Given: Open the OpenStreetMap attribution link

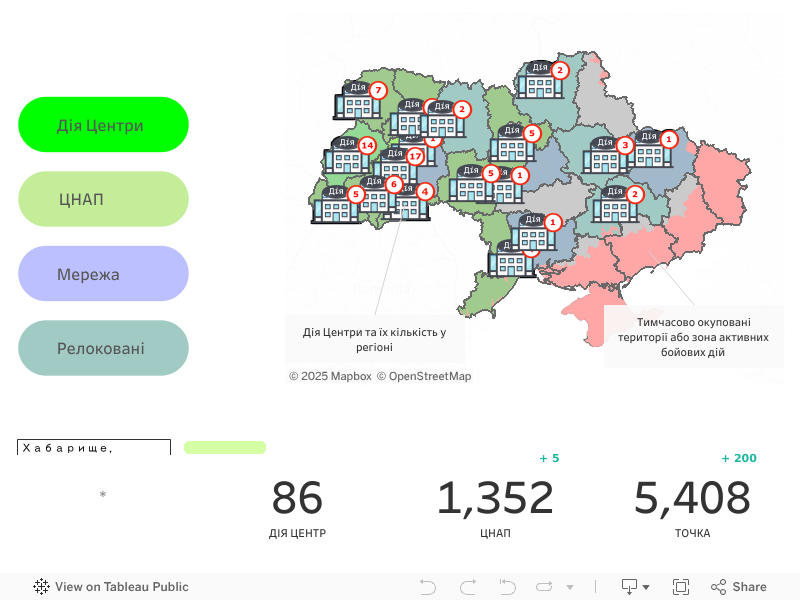Looking at the screenshot, I should click(x=423, y=376).
